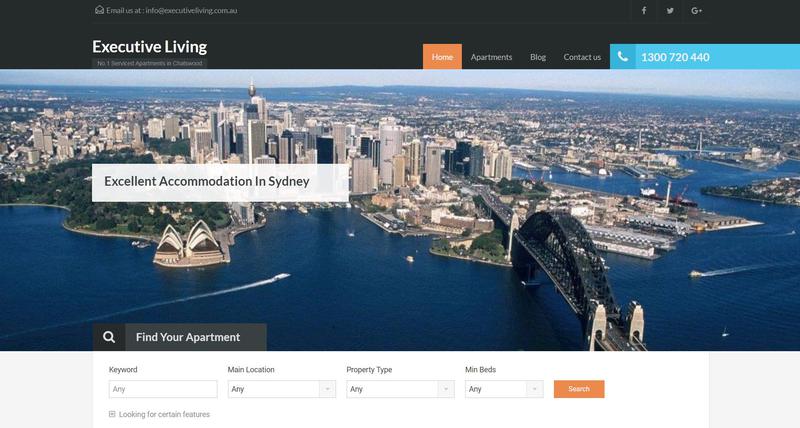Viewport: 800px width, 428px height.
Task: Click the orange Search button
Action: pyautogui.click(x=579, y=389)
